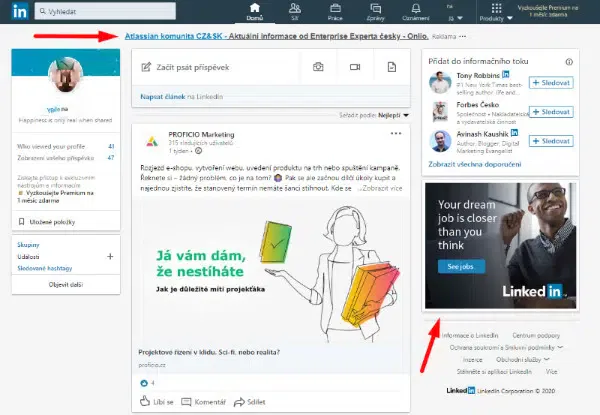Image resolution: width=600 pixels, height=415 pixels.
Task: Open the PROFICIO Marketing post options menu
Action: coord(396,133)
